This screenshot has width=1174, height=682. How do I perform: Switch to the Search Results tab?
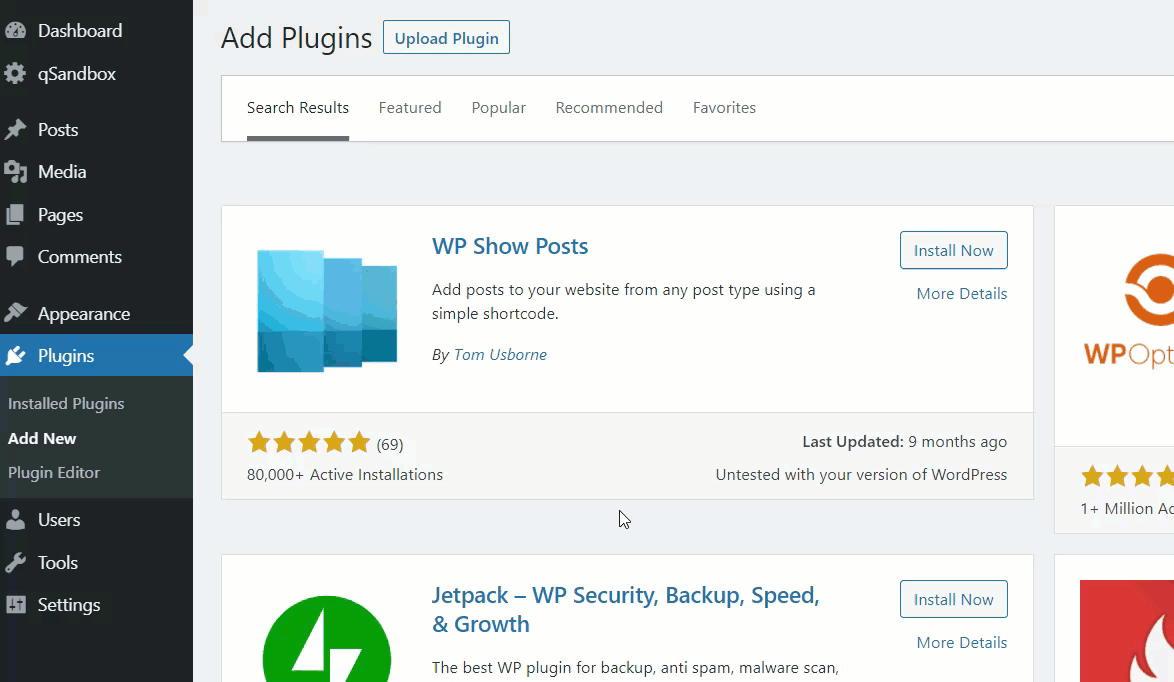point(298,108)
